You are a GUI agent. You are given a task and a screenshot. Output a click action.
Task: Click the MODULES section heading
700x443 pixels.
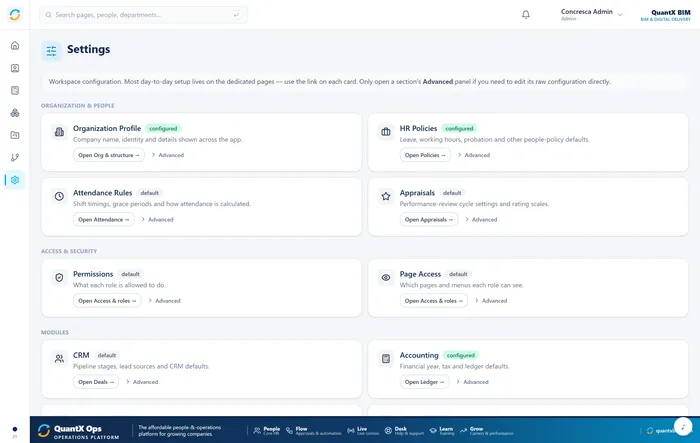(x=55, y=333)
